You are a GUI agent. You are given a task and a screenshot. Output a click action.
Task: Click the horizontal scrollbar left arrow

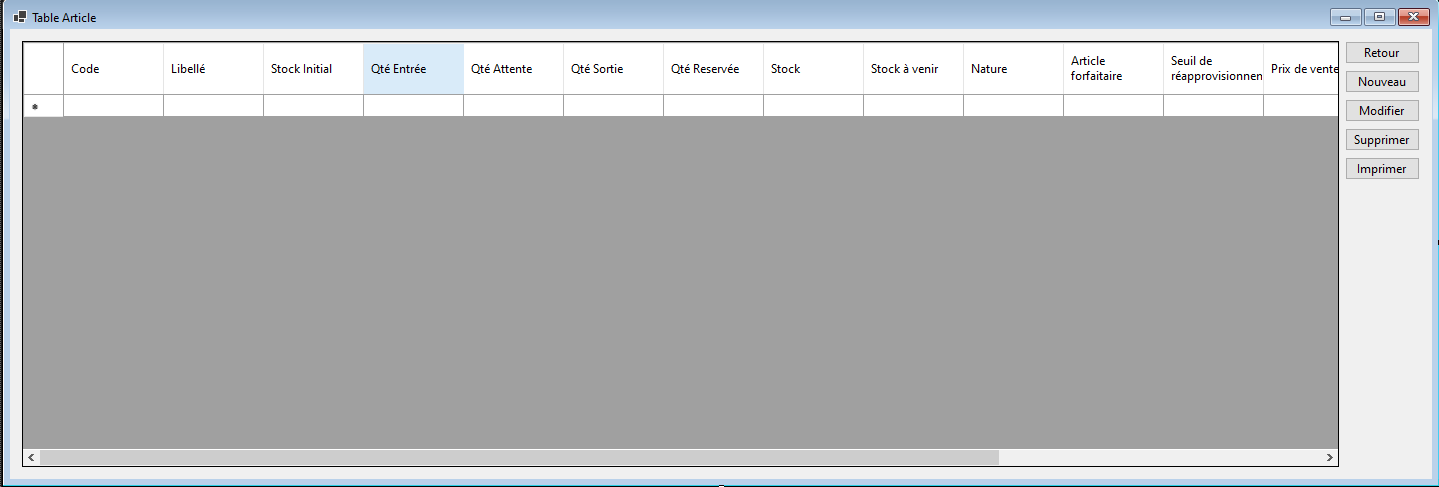coord(32,457)
